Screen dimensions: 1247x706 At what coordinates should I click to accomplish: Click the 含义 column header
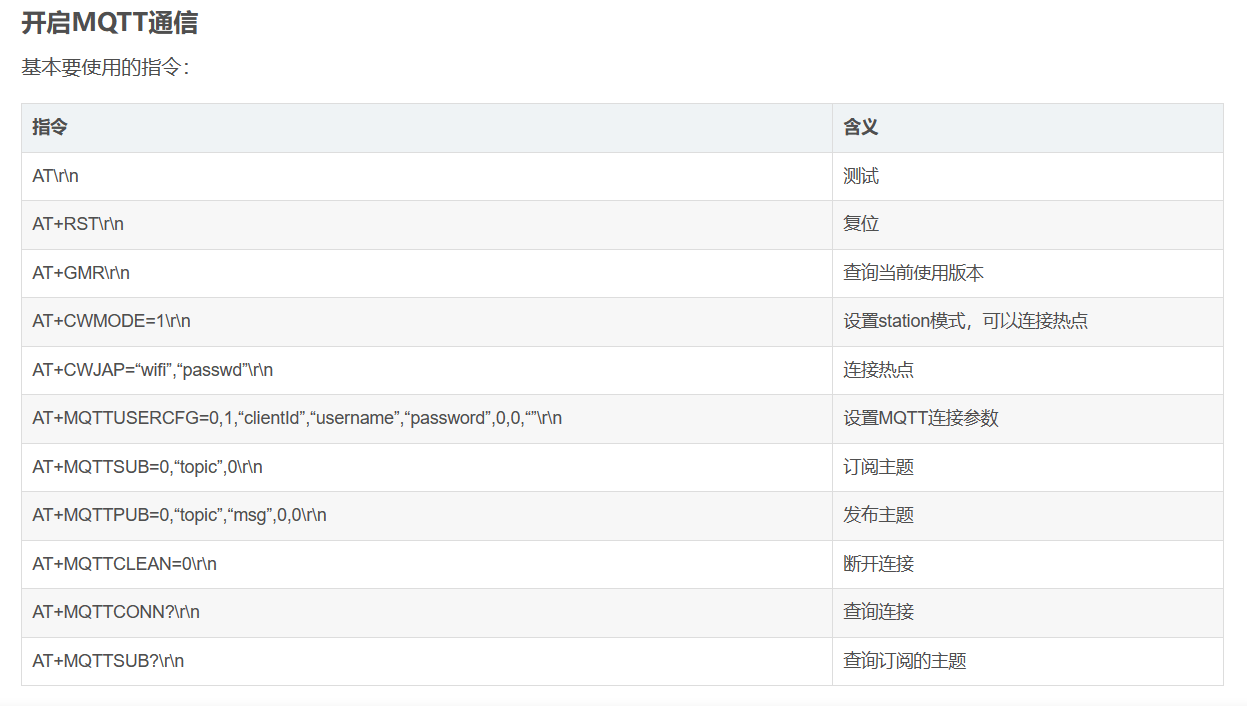click(x=860, y=127)
